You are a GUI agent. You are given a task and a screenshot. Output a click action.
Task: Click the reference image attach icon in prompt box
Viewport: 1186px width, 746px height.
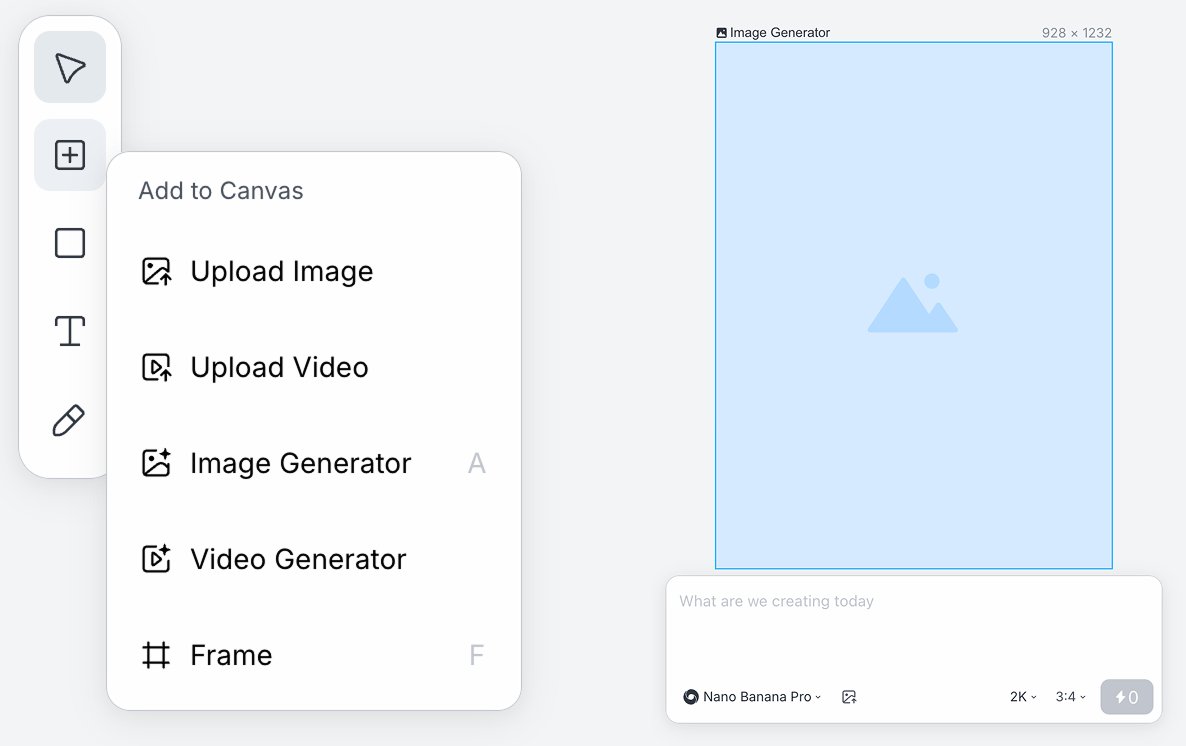849,697
